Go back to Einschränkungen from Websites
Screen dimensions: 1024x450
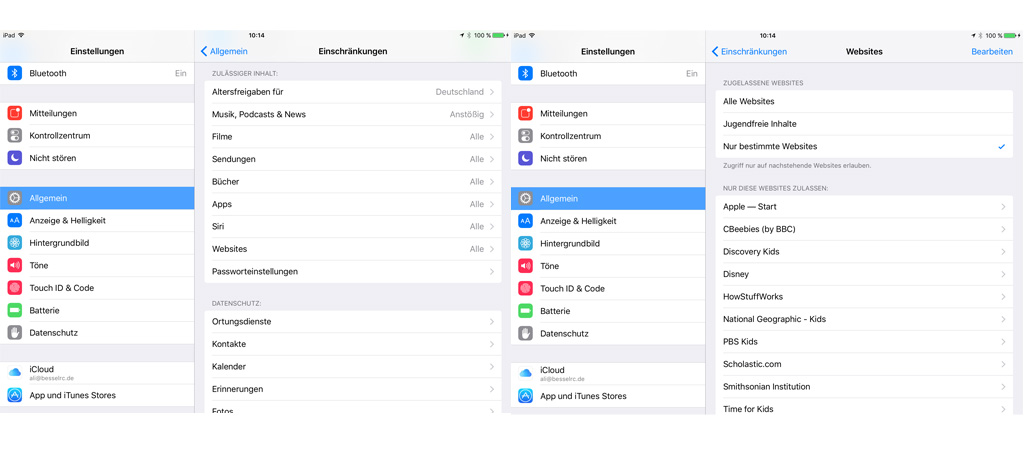749,52
